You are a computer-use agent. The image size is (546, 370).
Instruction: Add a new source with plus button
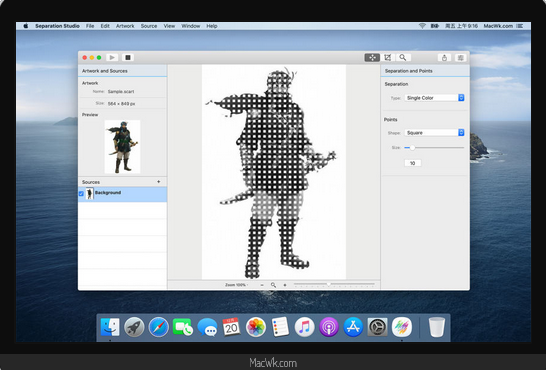[x=159, y=182]
